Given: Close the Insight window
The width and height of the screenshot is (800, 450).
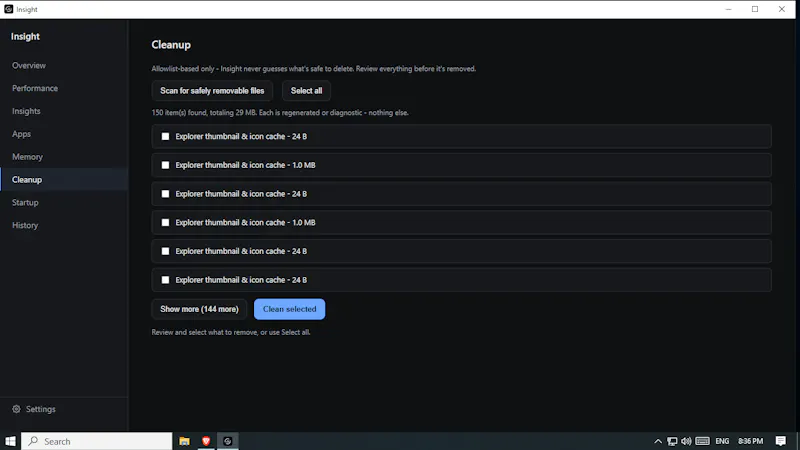Looking at the screenshot, I should click(782, 9).
